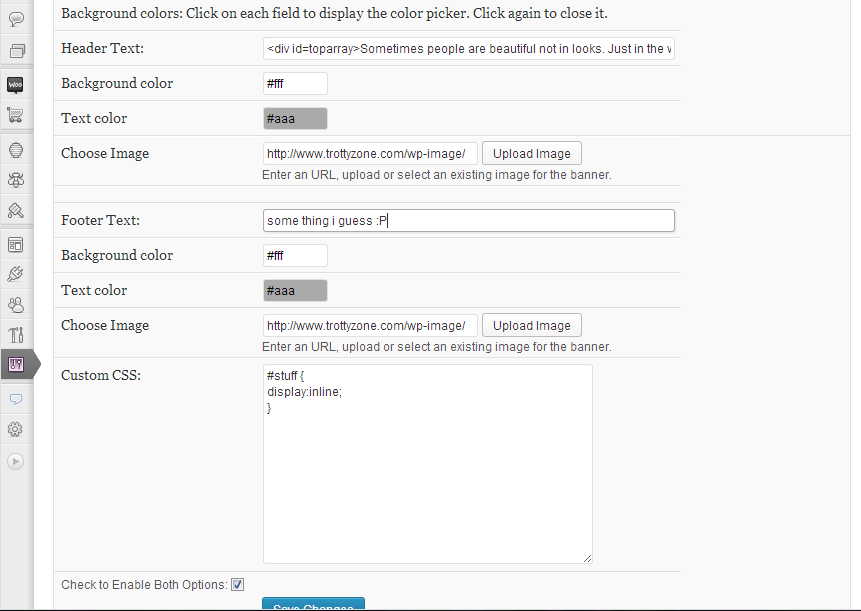Open the Users icon in sidebar

coord(16,305)
